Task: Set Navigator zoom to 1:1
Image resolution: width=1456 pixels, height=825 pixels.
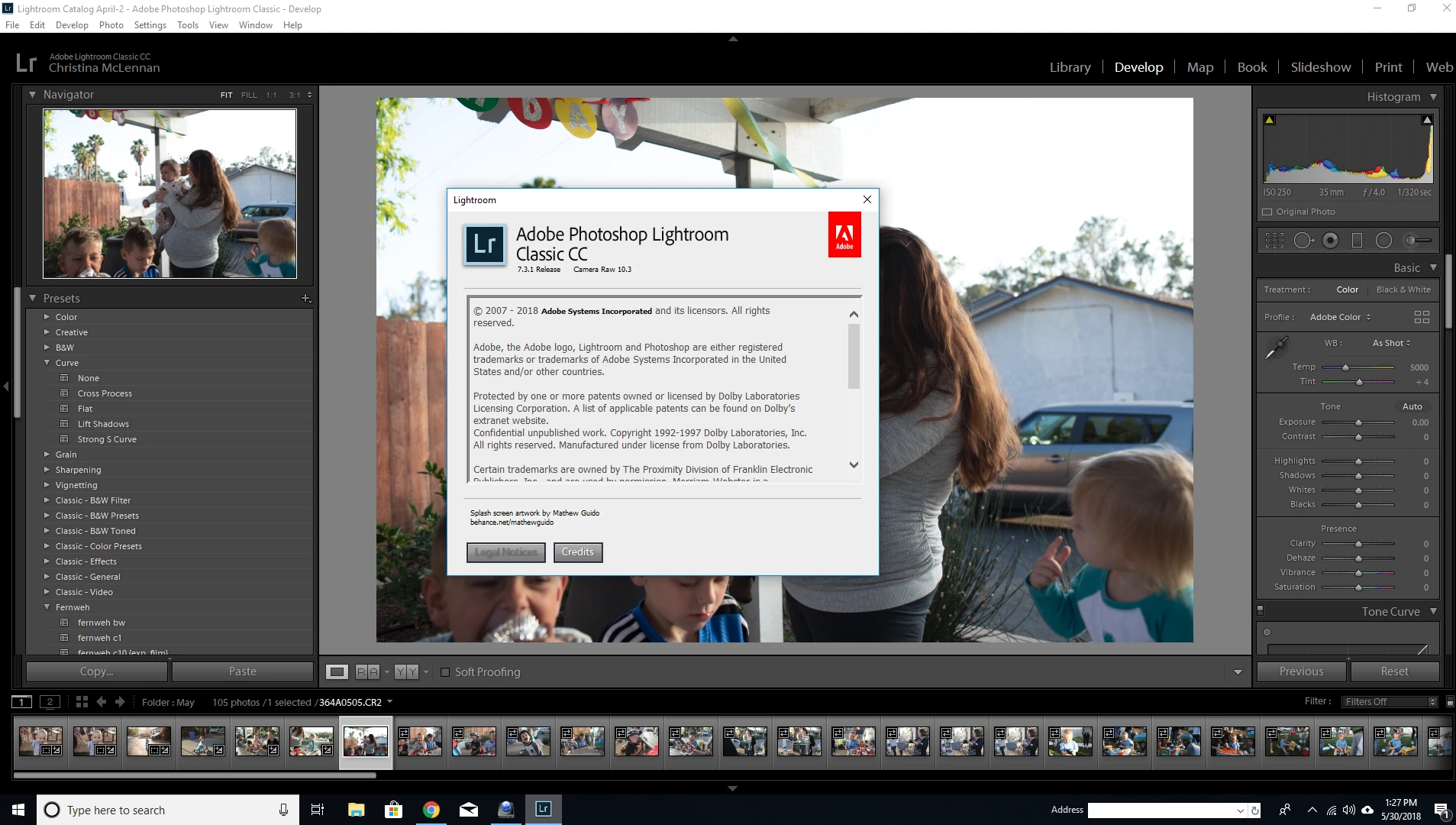Action: point(272,95)
